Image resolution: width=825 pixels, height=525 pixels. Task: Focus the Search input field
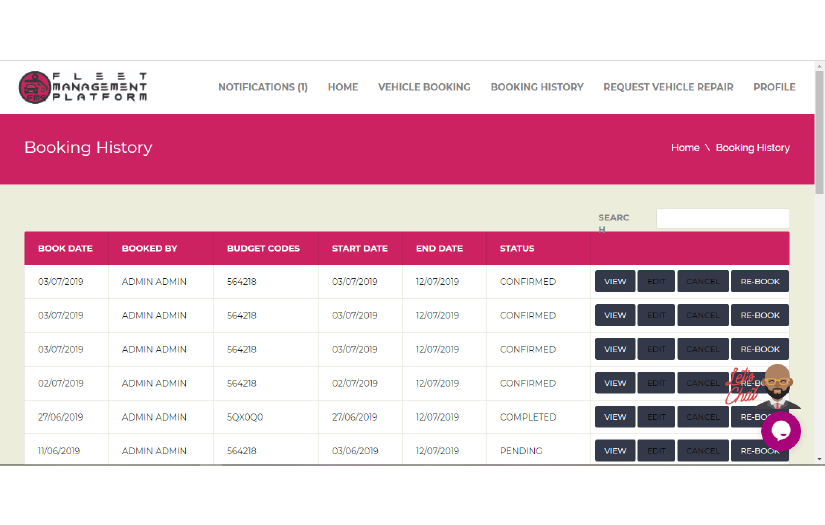[722, 218]
